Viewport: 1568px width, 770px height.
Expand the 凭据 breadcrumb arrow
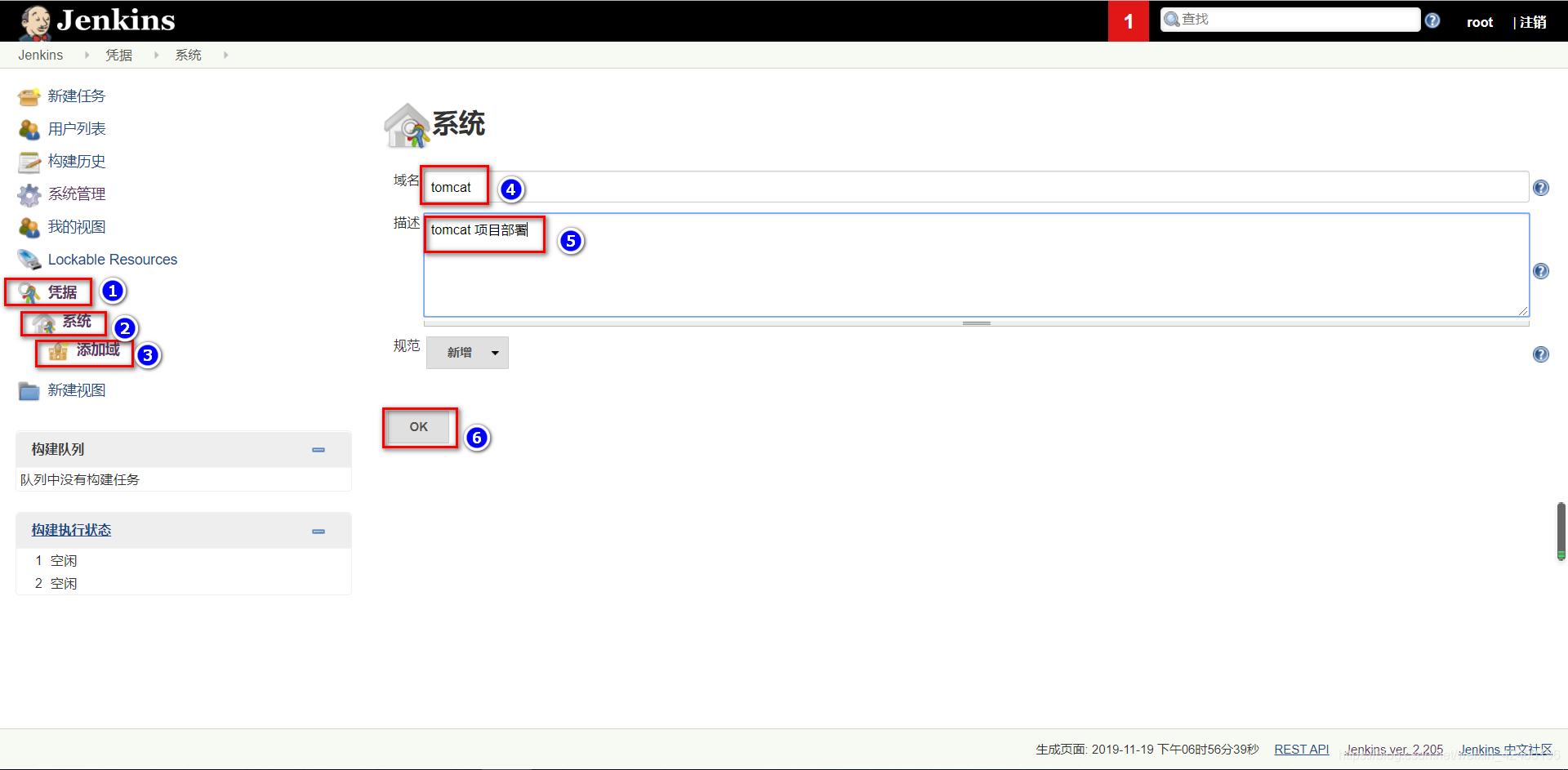tap(156, 55)
